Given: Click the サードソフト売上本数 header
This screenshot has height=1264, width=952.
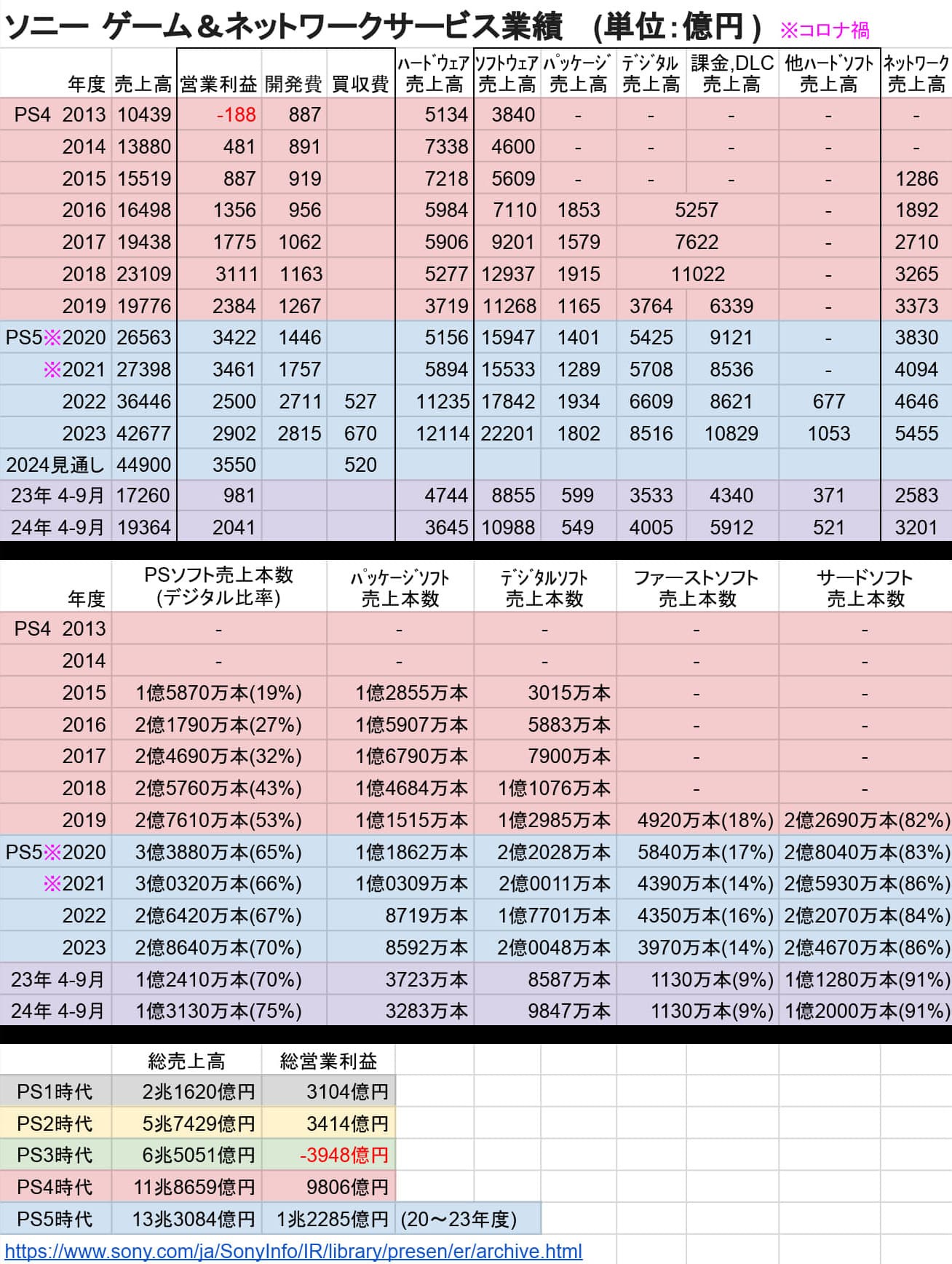Looking at the screenshot, I should coord(865,588).
